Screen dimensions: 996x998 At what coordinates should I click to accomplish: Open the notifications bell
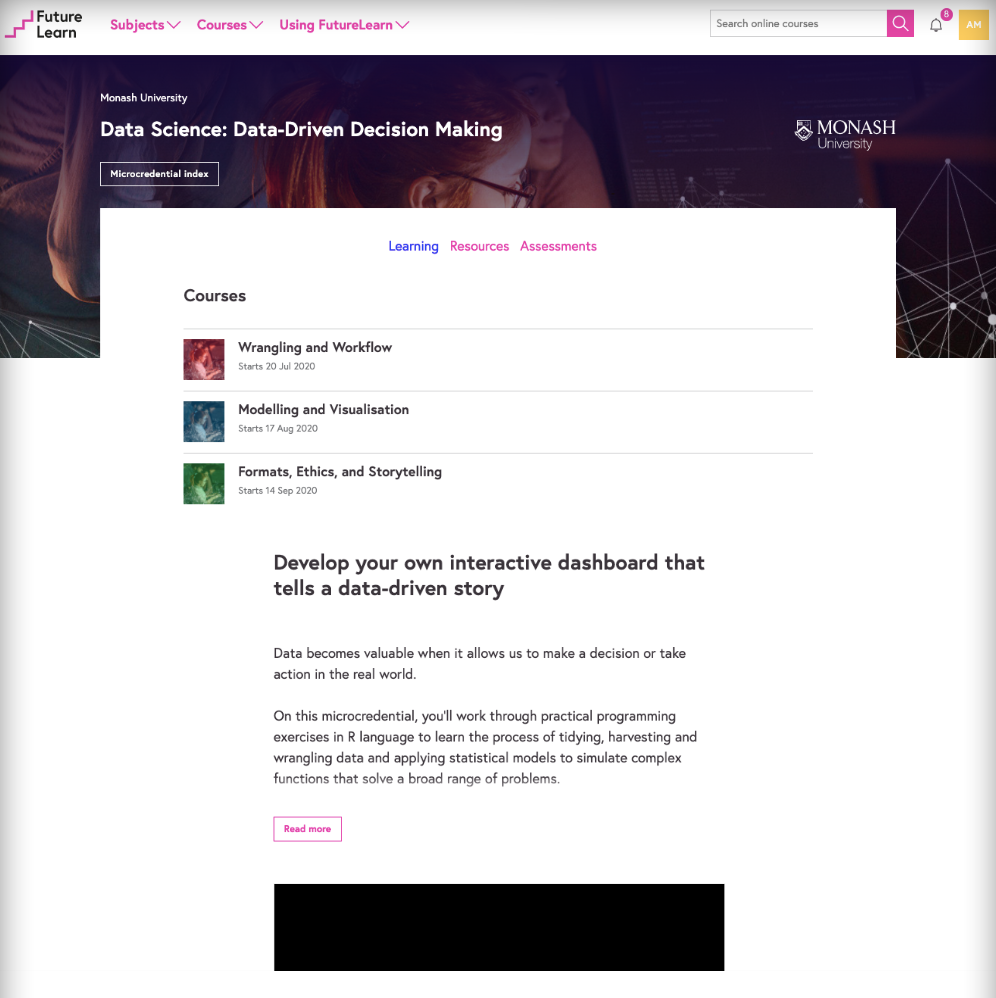click(936, 25)
